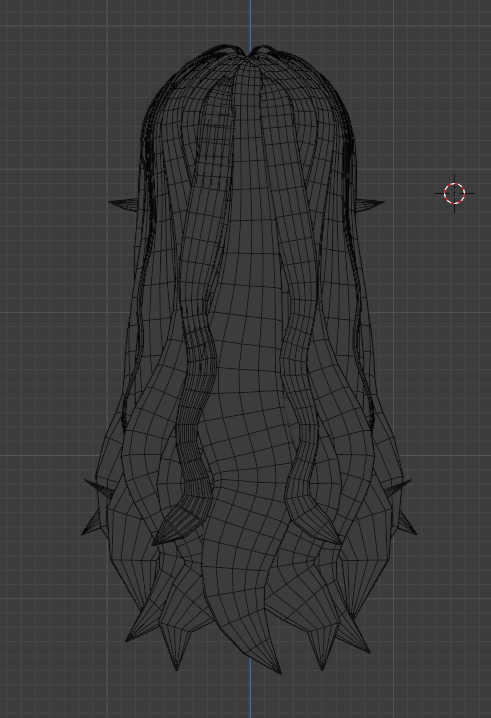Click the upper small spike on lower-left side
The image size is (491, 718).
(x=98, y=486)
